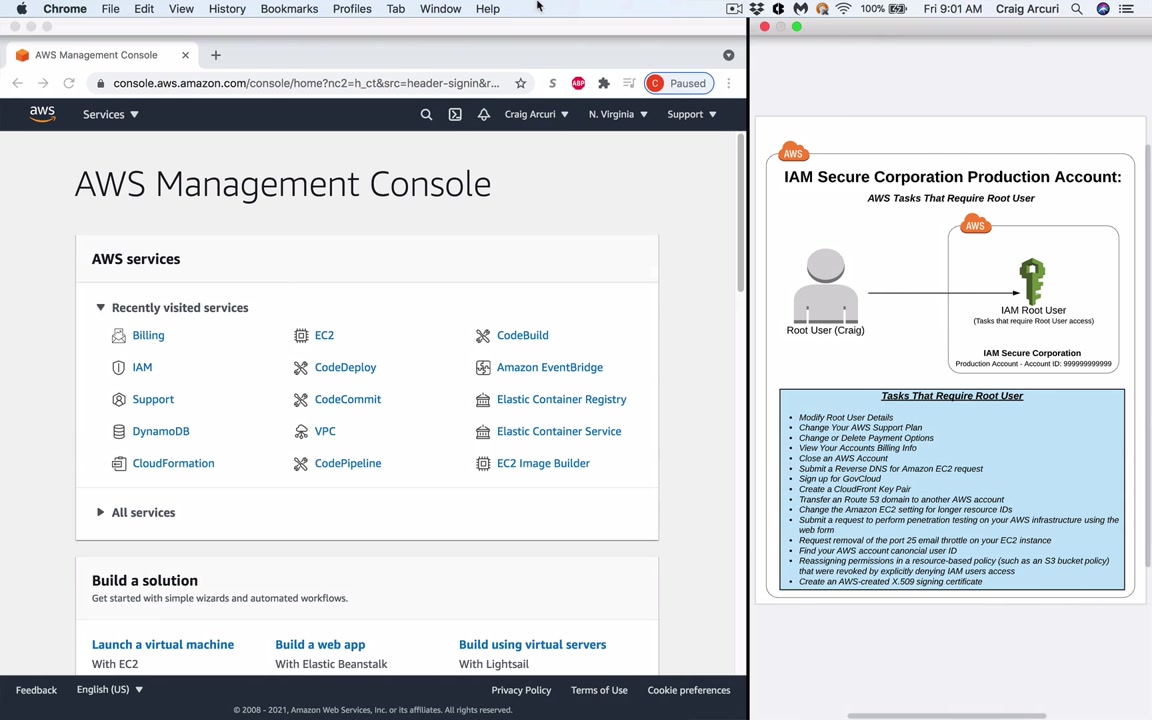This screenshot has width=1152, height=720.
Task: Open the History menu in Chrome
Action: coord(227,9)
